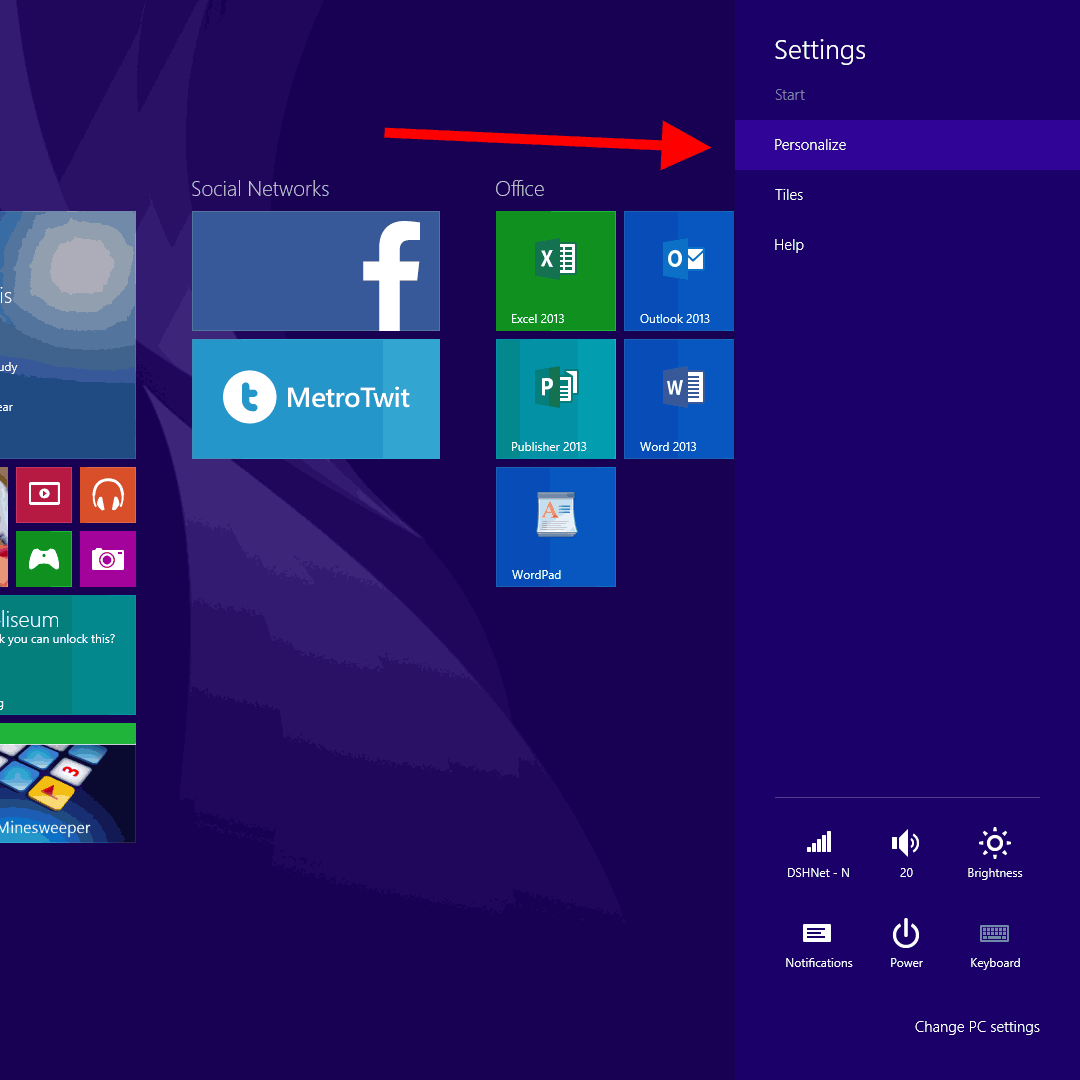Viewport: 1080px width, 1080px height.
Task: Open the Music headphones tile
Action: (x=107, y=494)
